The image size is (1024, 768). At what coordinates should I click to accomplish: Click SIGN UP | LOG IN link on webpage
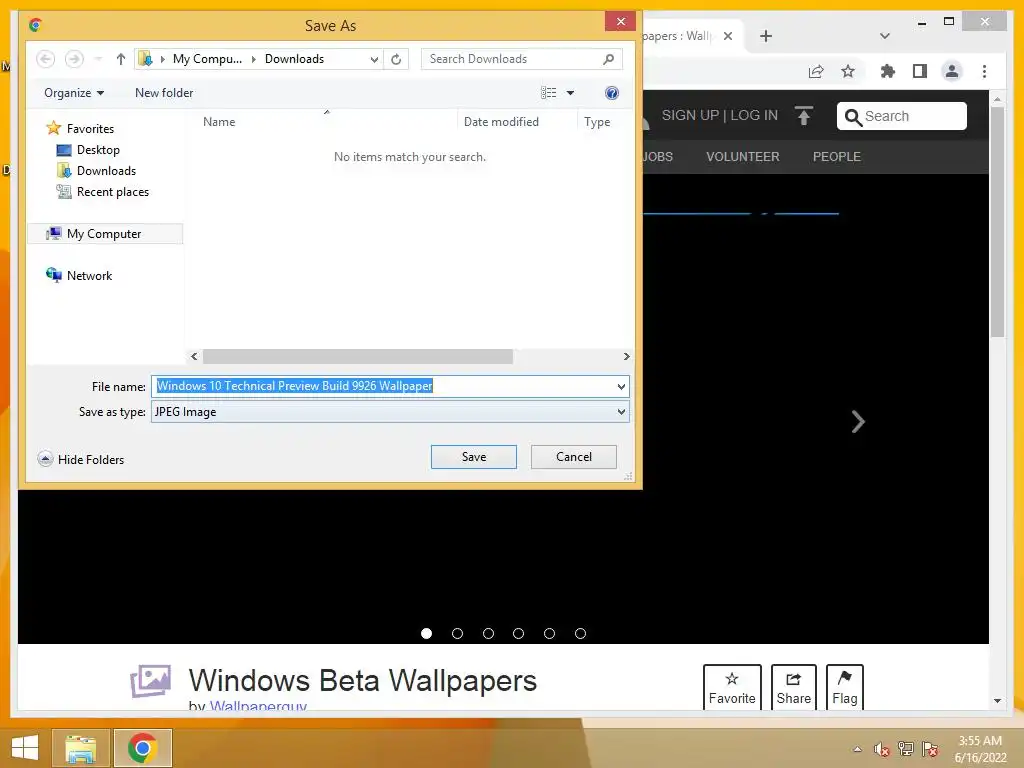pyautogui.click(x=720, y=116)
